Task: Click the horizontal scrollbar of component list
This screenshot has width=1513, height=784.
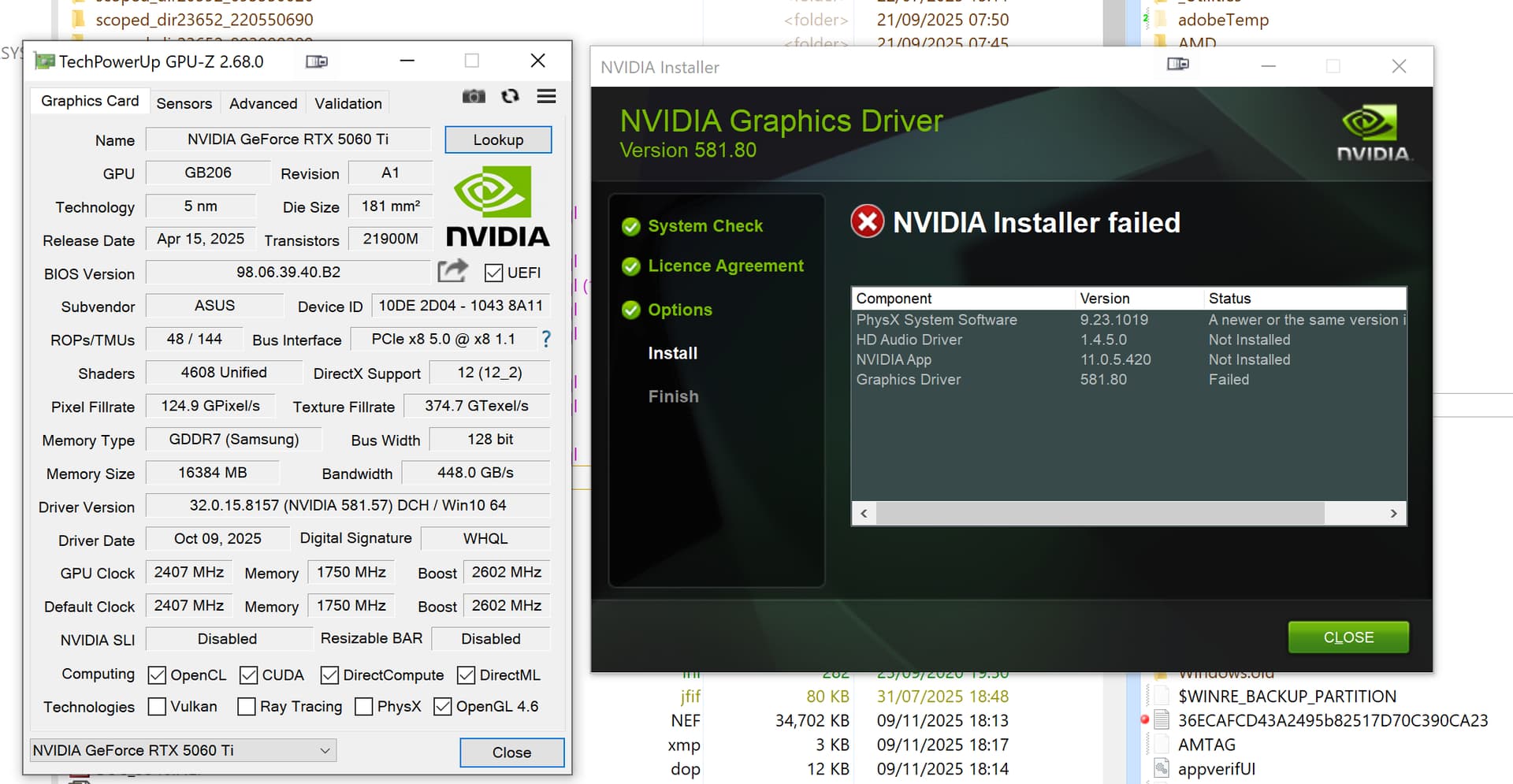Action: (x=1099, y=514)
